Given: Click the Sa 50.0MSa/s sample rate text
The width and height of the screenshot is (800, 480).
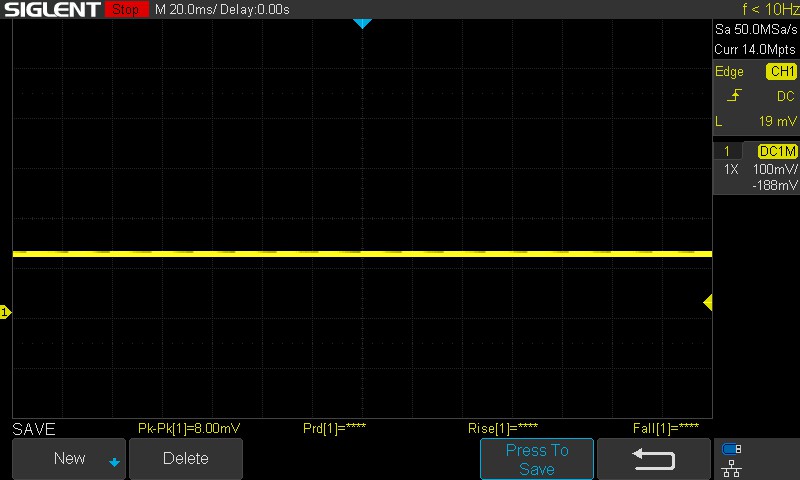Looking at the screenshot, I should click(x=756, y=30).
